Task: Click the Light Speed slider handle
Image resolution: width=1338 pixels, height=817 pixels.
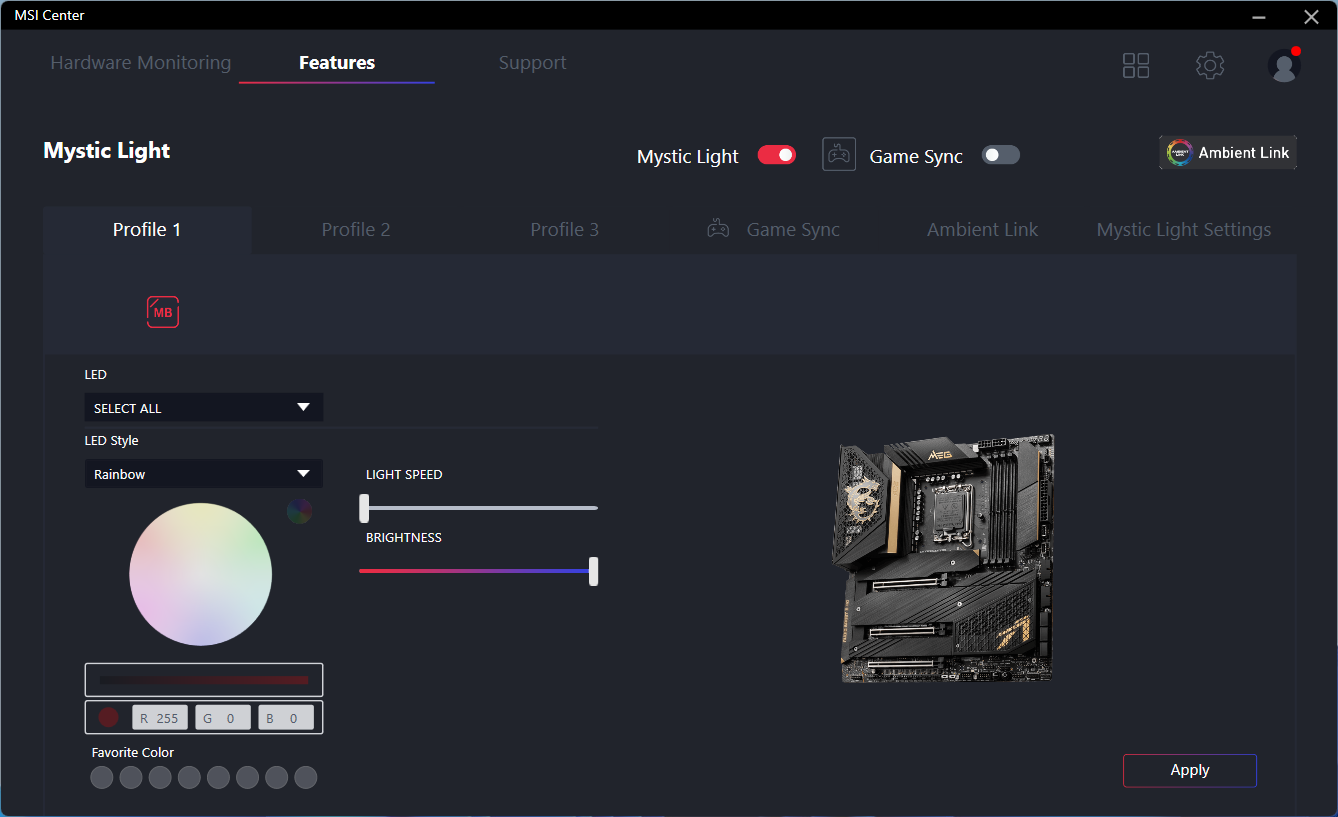Action: pos(364,508)
